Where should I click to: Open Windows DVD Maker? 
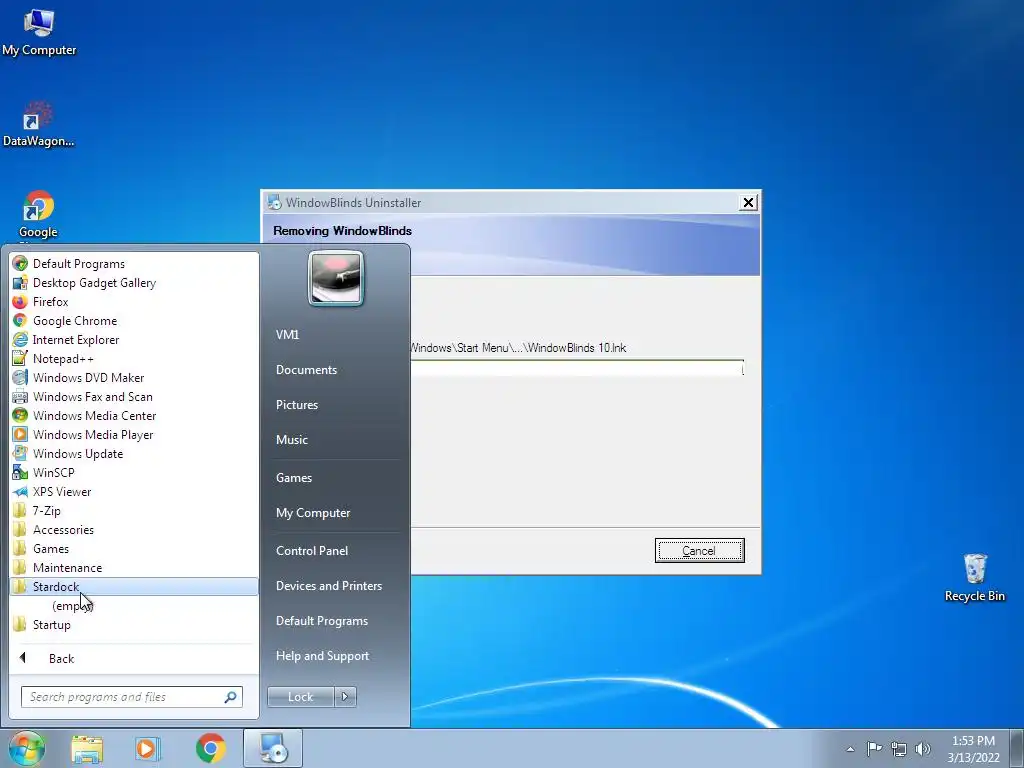click(134, 377)
